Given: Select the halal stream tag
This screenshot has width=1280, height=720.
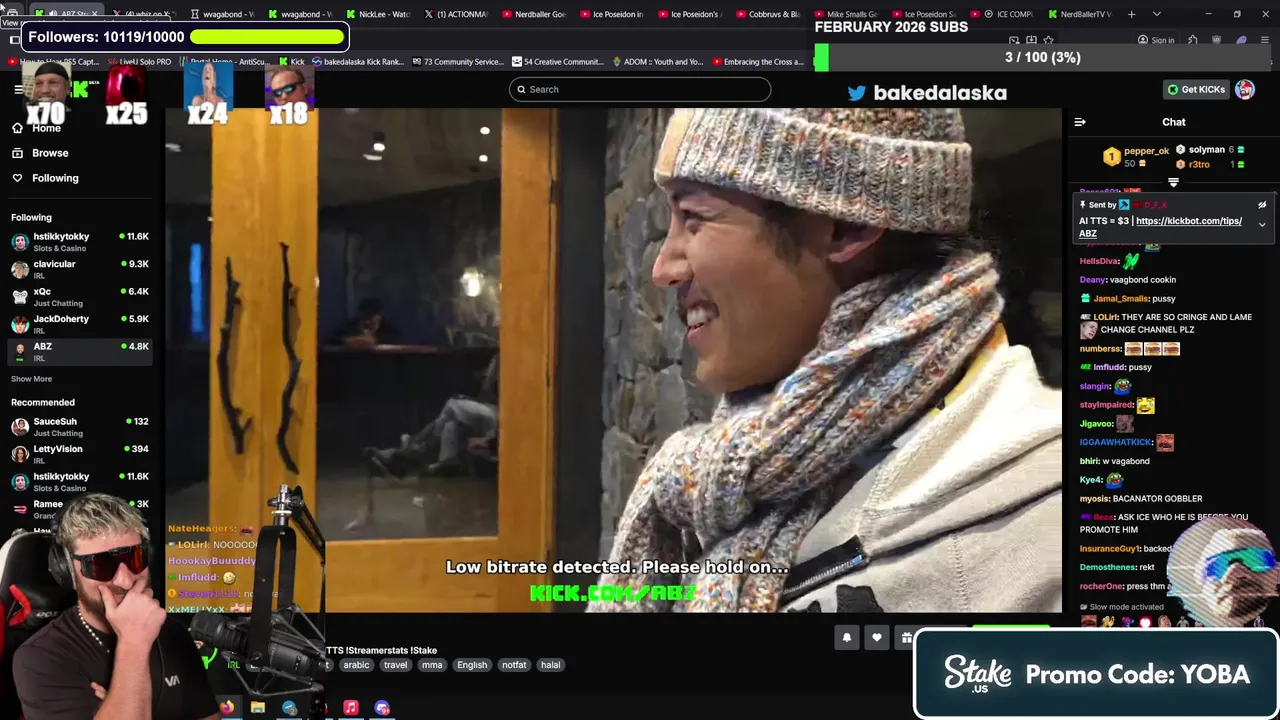Looking at the screenshot, I should point(550,665).
